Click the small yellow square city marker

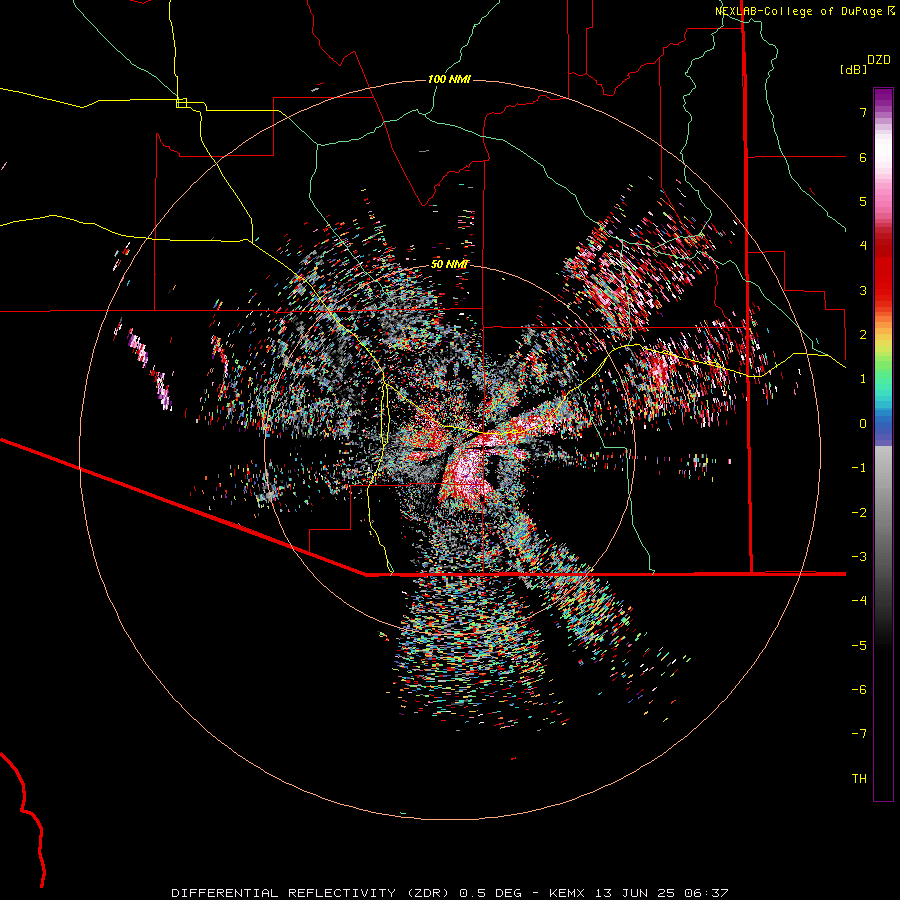pos(181,103)
